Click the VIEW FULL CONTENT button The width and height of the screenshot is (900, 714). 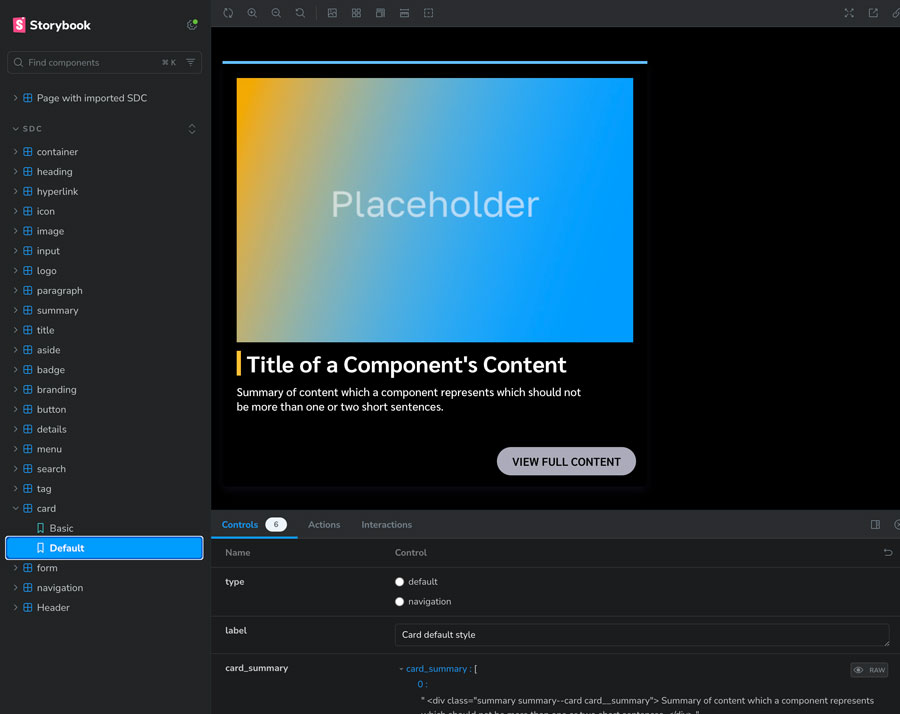(566, 461)
